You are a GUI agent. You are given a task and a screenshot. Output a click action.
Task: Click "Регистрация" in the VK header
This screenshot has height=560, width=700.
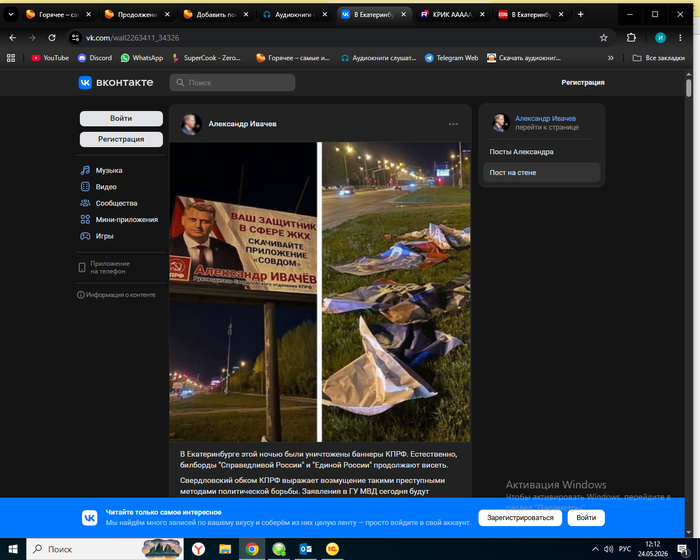click(x=583, y=83)
